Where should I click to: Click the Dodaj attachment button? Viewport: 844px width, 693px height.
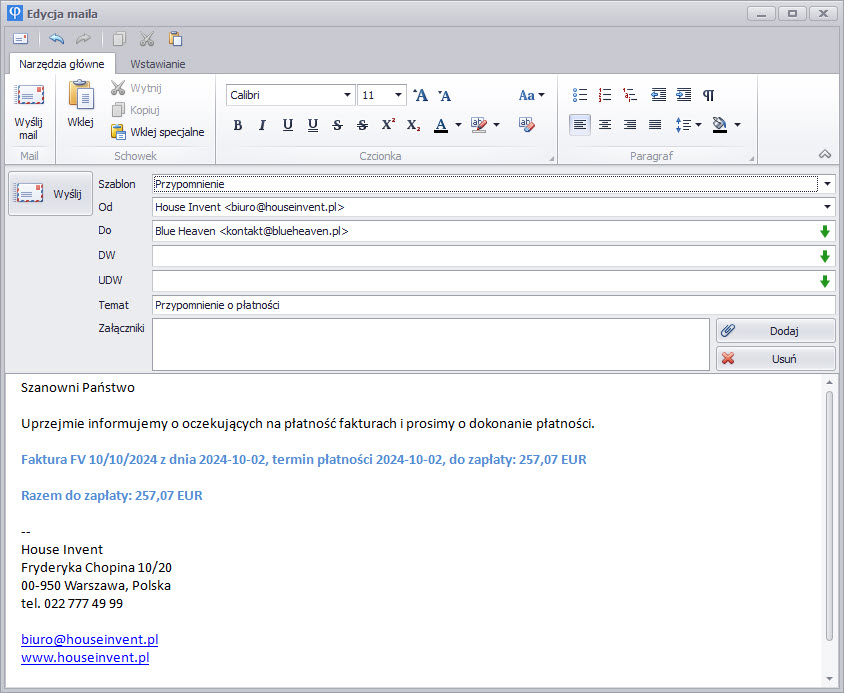point(775,331)
